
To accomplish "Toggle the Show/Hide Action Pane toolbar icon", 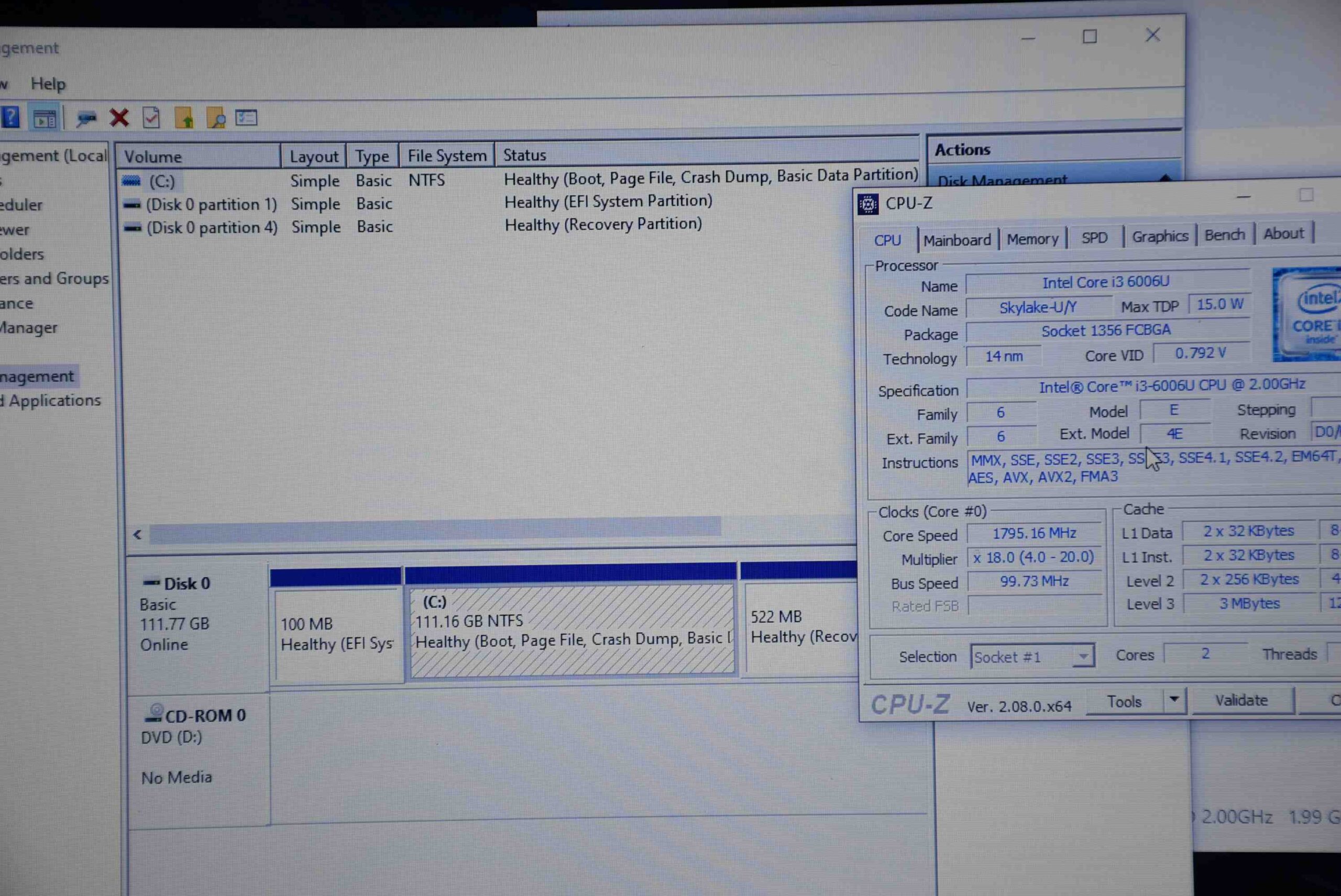I will [45, 118].
